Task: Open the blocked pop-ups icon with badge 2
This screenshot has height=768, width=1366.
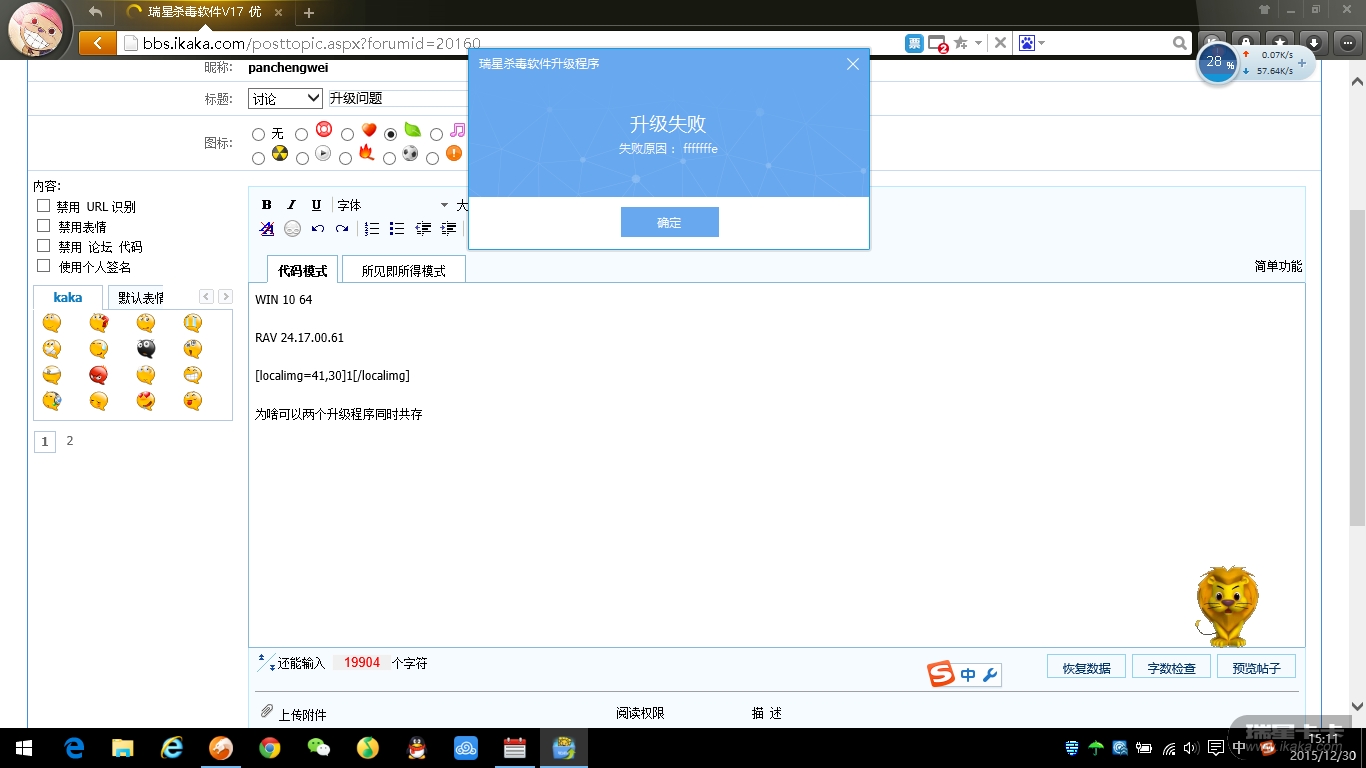Action: tap(938, 44)
